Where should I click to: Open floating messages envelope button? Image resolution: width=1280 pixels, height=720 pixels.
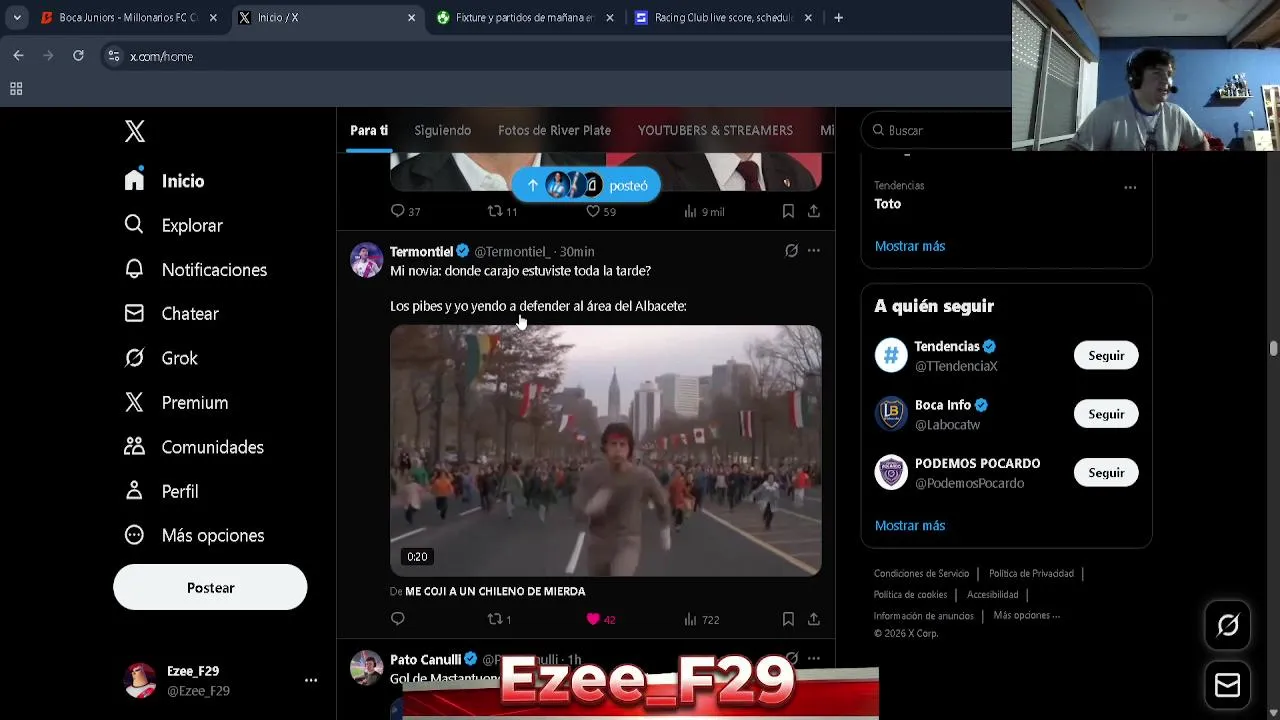click(x=1227, y=685)
